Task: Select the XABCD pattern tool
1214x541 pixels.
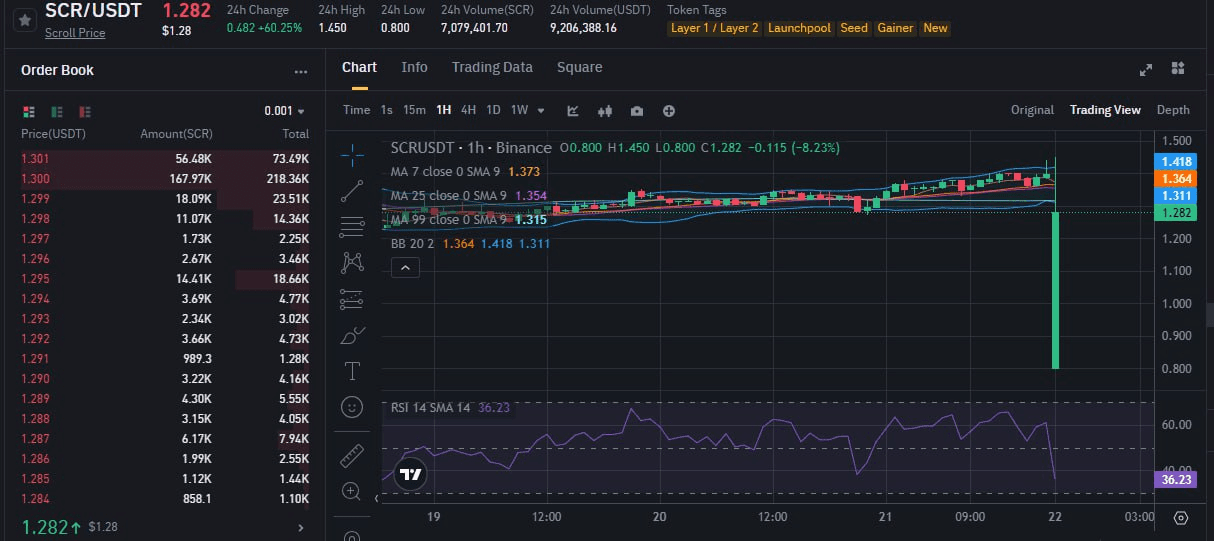Action: tap(352, 262)
